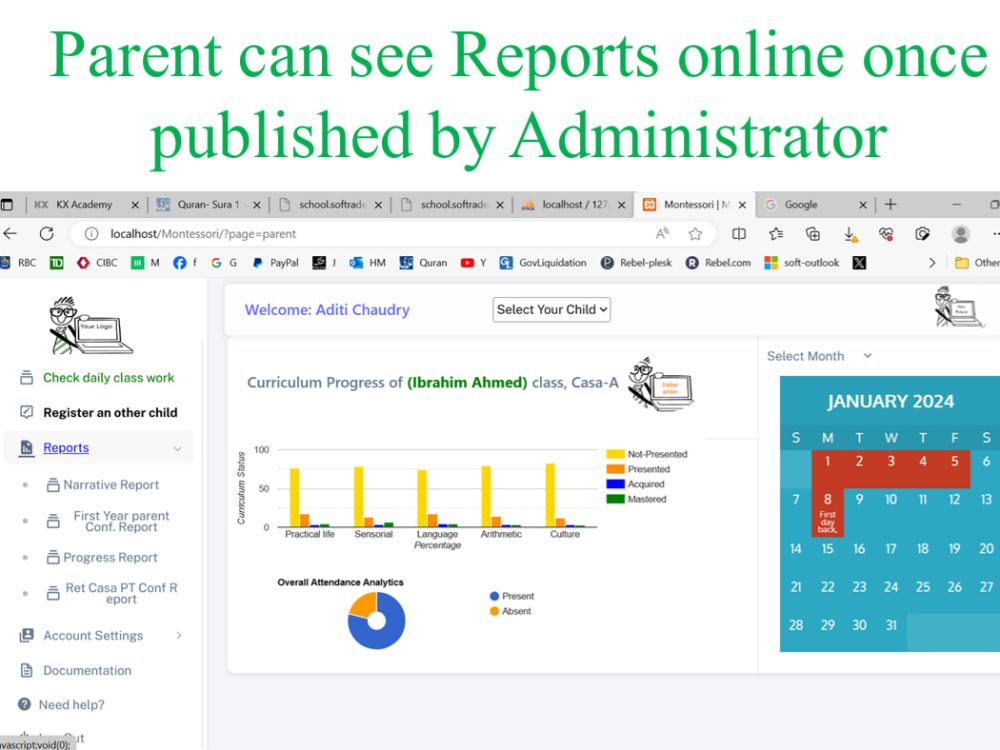1000x750 pixels.
Task: Open the tab actions menu icon
Action: [6, 205]
